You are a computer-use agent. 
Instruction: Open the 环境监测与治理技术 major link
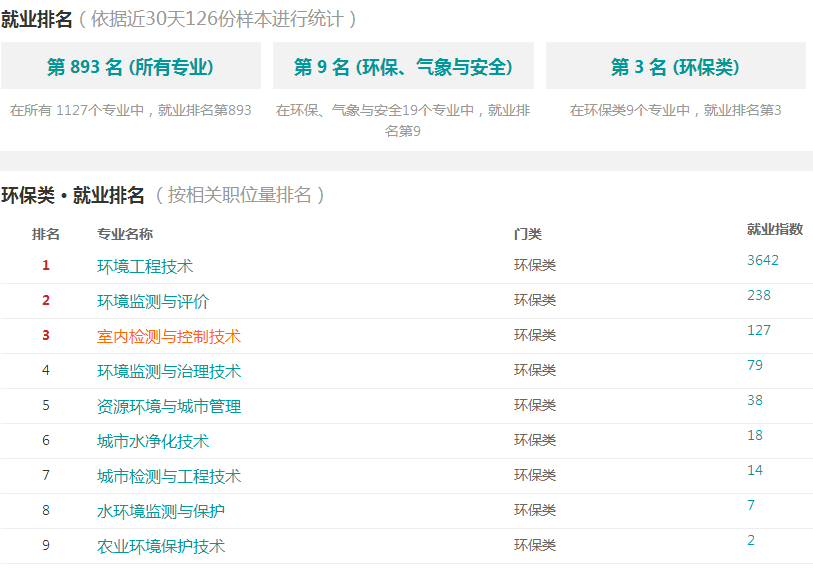(x=169, y=371)
